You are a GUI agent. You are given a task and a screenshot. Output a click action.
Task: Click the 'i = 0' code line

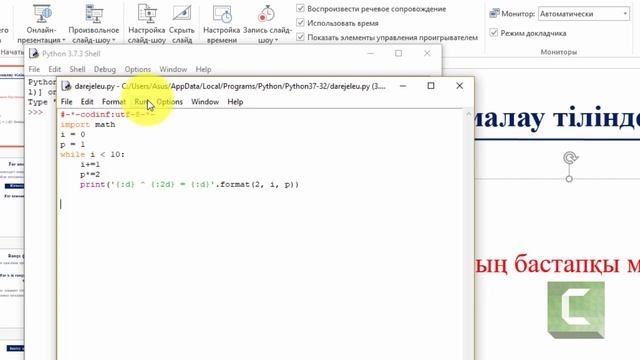point(73,134)
